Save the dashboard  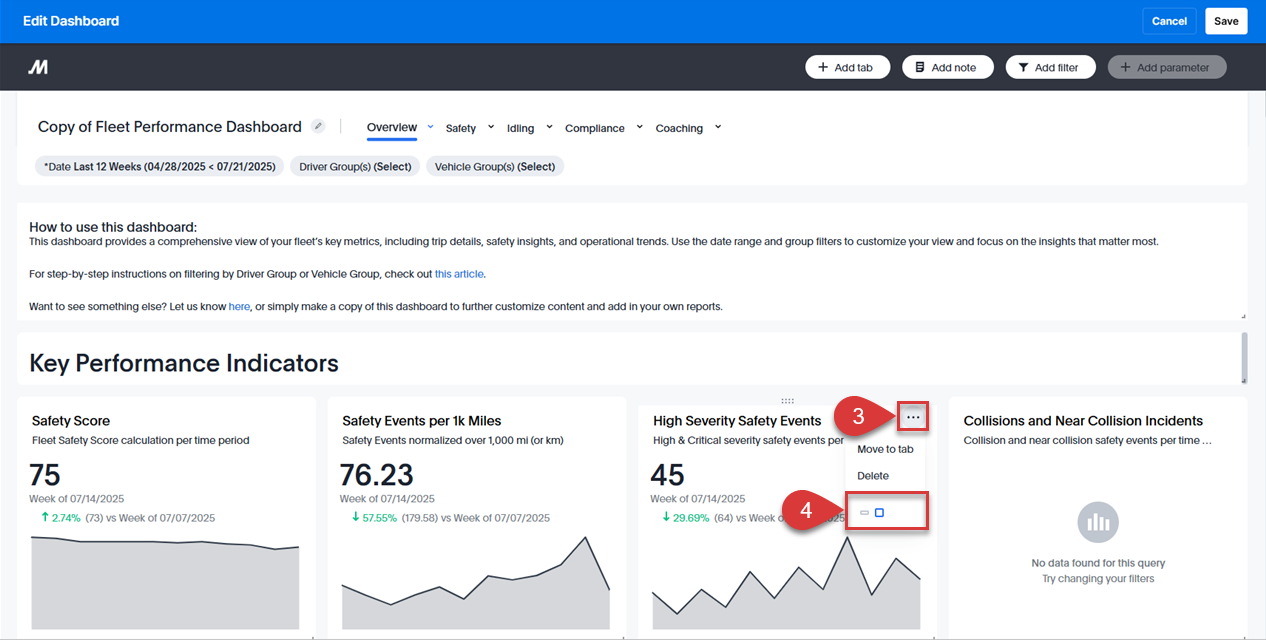click(1226, 21)
